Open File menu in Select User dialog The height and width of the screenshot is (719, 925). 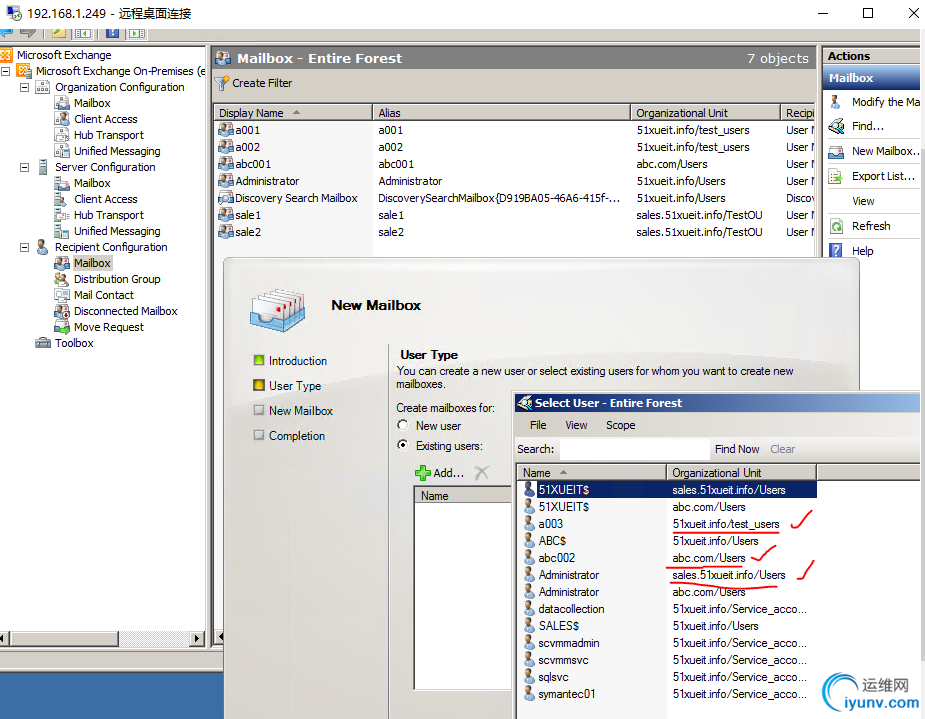538,425
